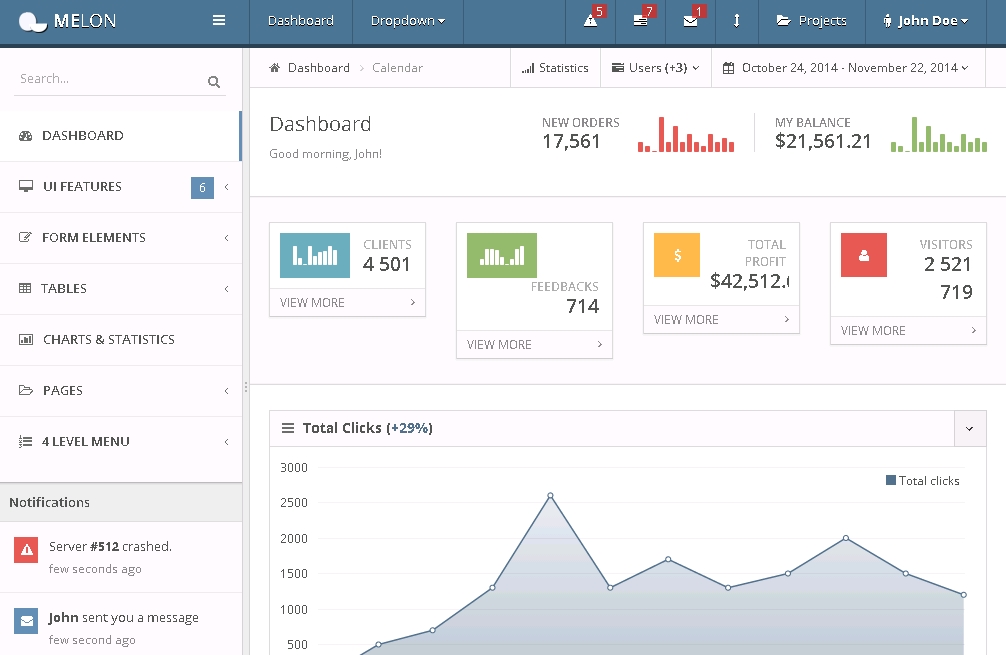The height and width of the screenshot is (655, 1006).
Task: Click the vertical arrows icon in top bar
Action: point(737,21)
